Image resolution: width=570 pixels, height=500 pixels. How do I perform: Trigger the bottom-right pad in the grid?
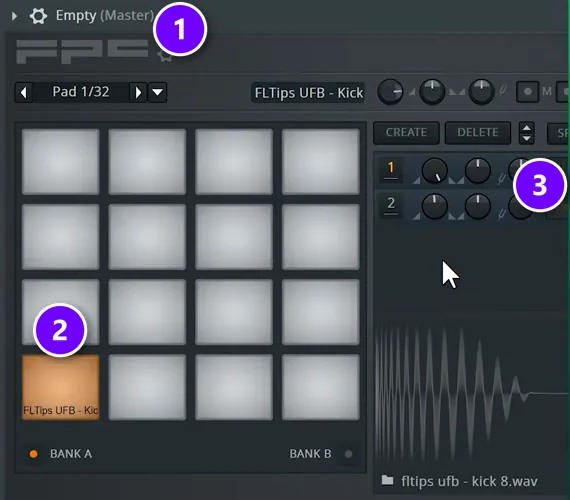pyautogui.click(x=321, y=388)
